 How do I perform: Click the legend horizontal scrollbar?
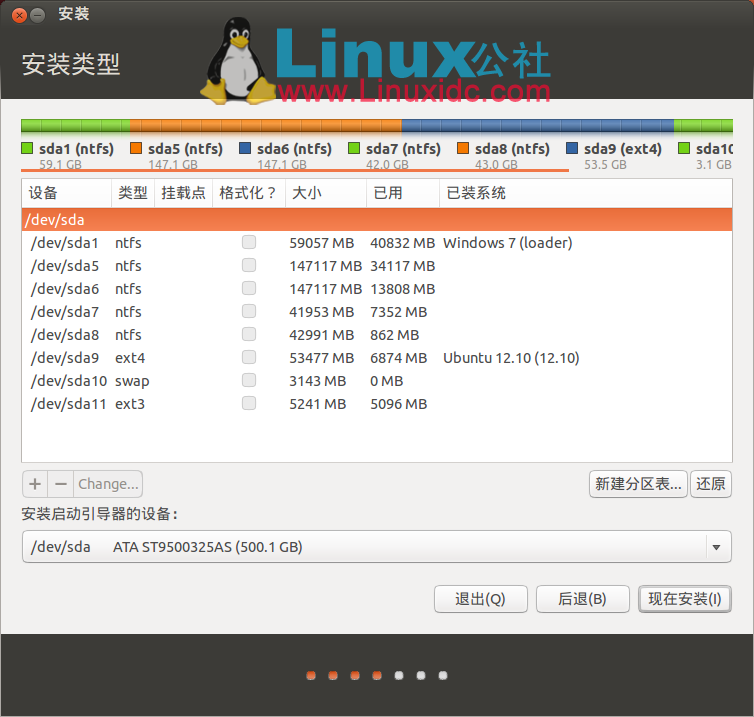(x=295, y=170)
